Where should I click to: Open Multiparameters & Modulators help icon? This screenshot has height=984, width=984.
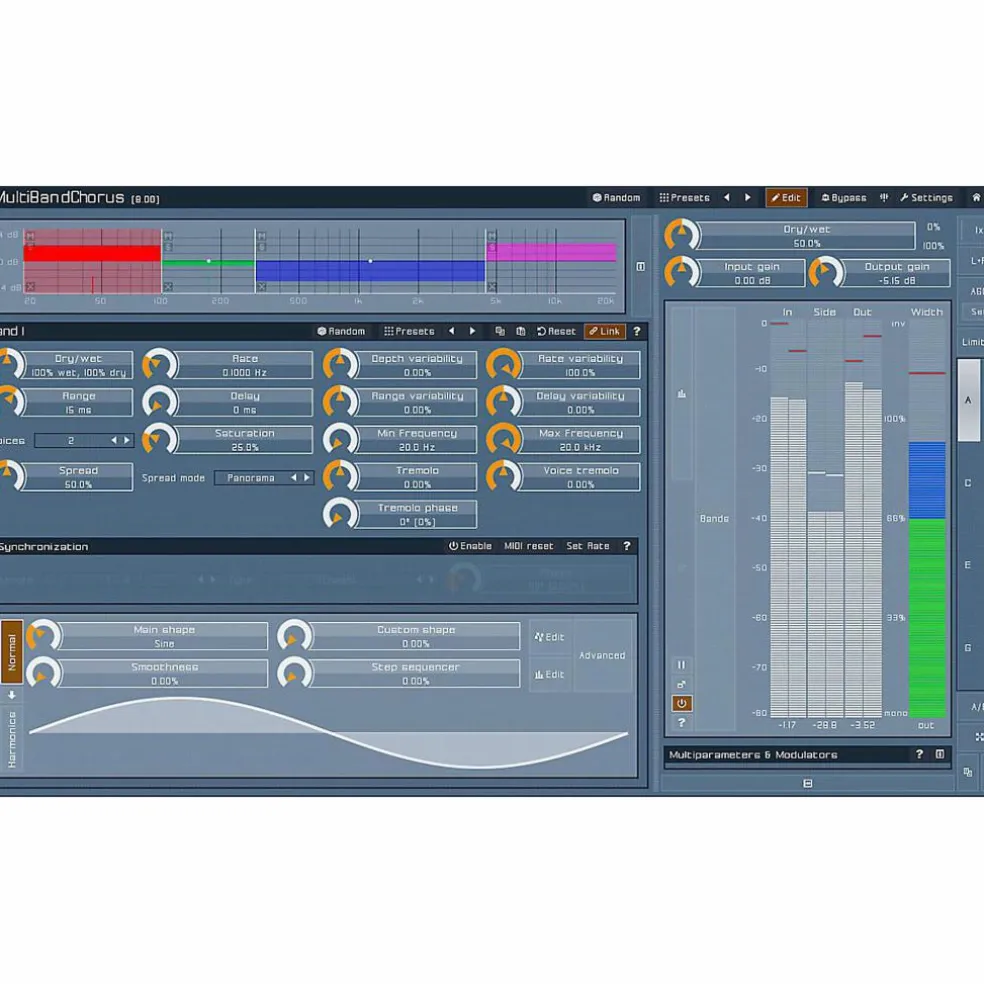pos(919,754)
